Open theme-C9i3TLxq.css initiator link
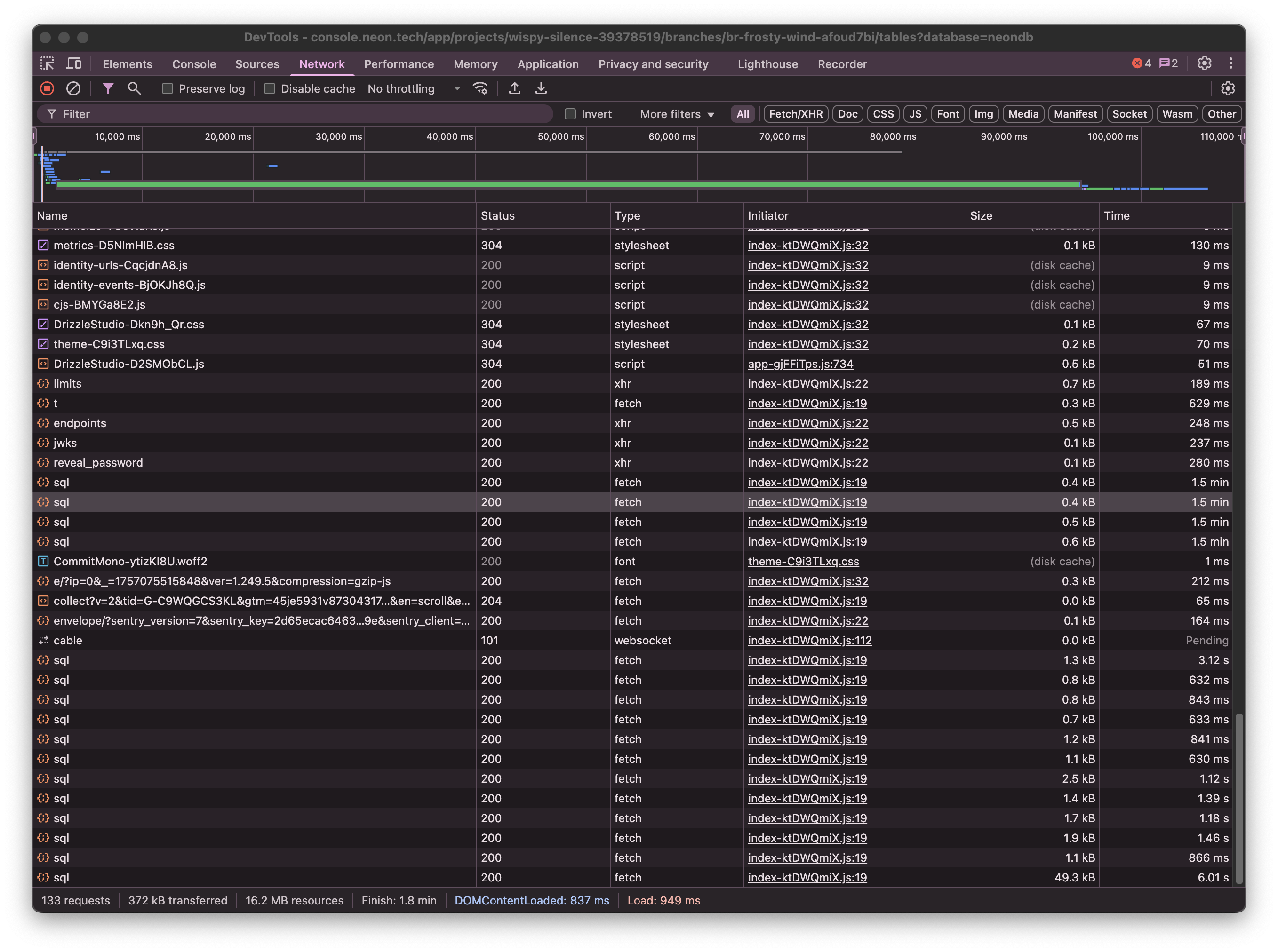The height and width of the screenshot is (952, 1278). click(803, 561)
